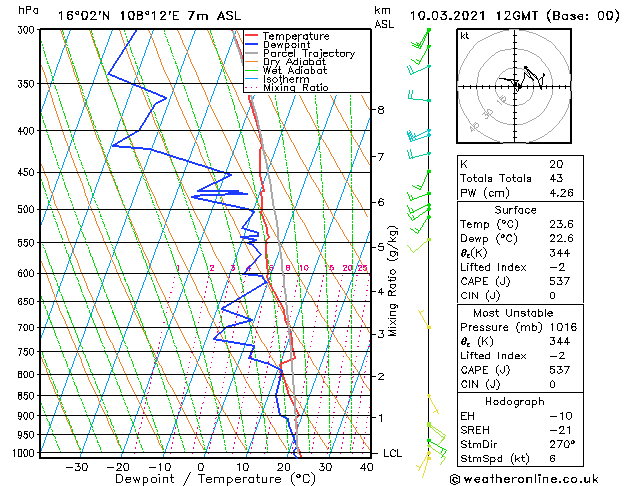The width and height of the screenshot is (629, 486).
Task: Click the PW (cm) value 4.26
Action: point(561,193)
